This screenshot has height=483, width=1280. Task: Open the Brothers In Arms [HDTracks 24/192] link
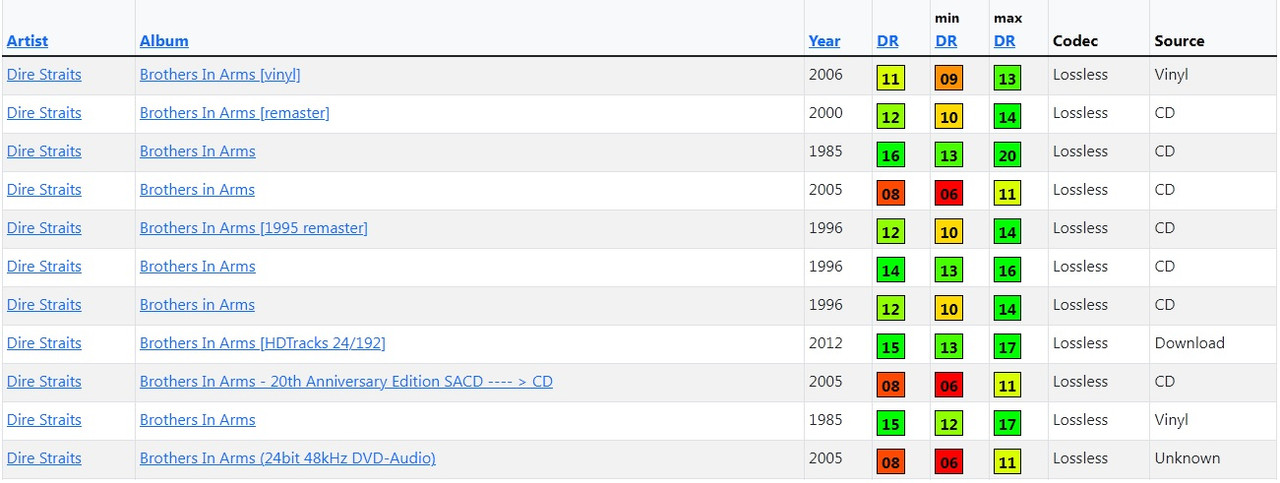tap(263, 343)
